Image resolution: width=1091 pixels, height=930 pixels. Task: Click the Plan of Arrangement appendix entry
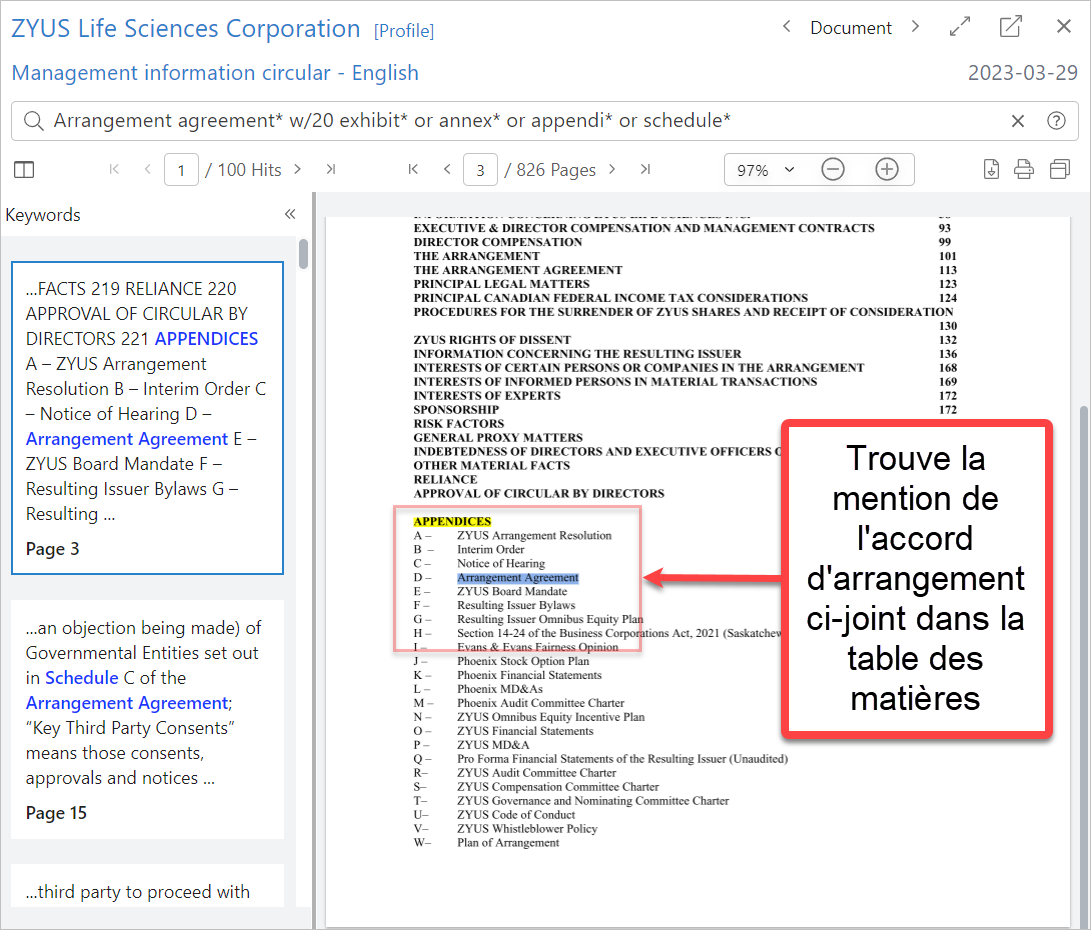click(x=508, y=842)
